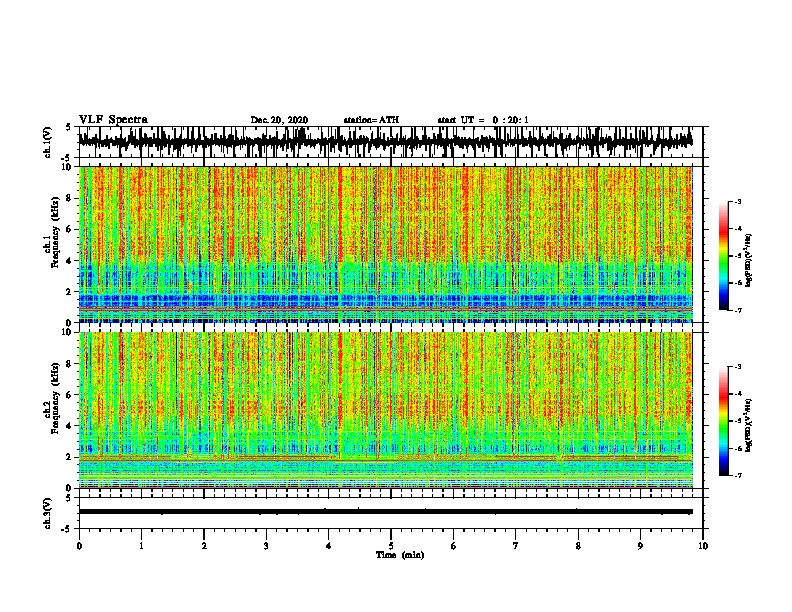792x612 pixels.
Task: Click time axis tick label 5
Action: point(391,546)
